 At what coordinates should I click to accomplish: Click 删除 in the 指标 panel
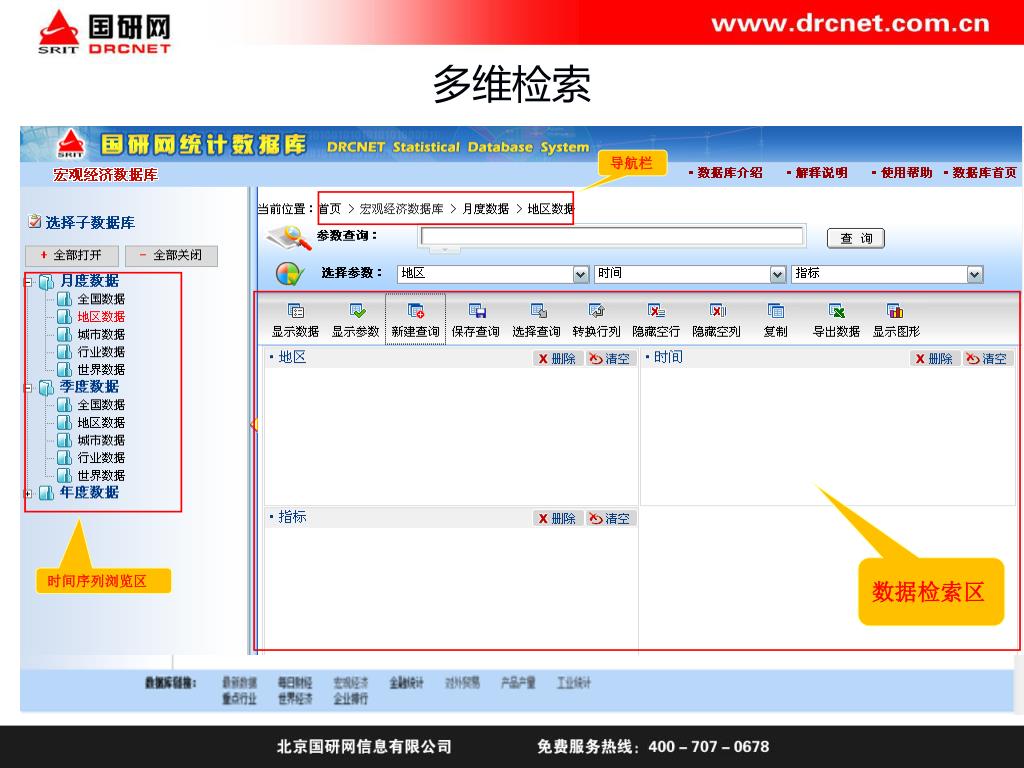pyautogui.click(x=557, y=519)
